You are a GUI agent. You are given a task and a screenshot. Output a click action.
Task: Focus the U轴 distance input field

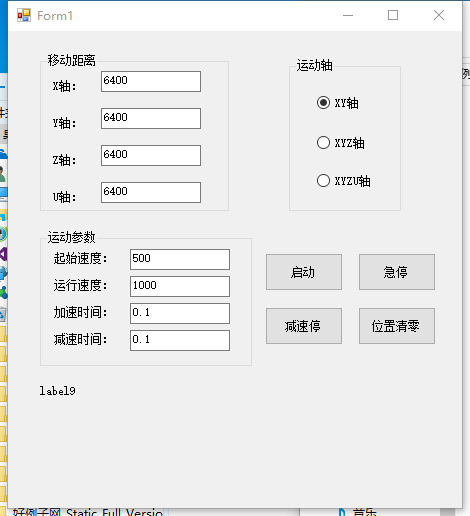point(151,192)
